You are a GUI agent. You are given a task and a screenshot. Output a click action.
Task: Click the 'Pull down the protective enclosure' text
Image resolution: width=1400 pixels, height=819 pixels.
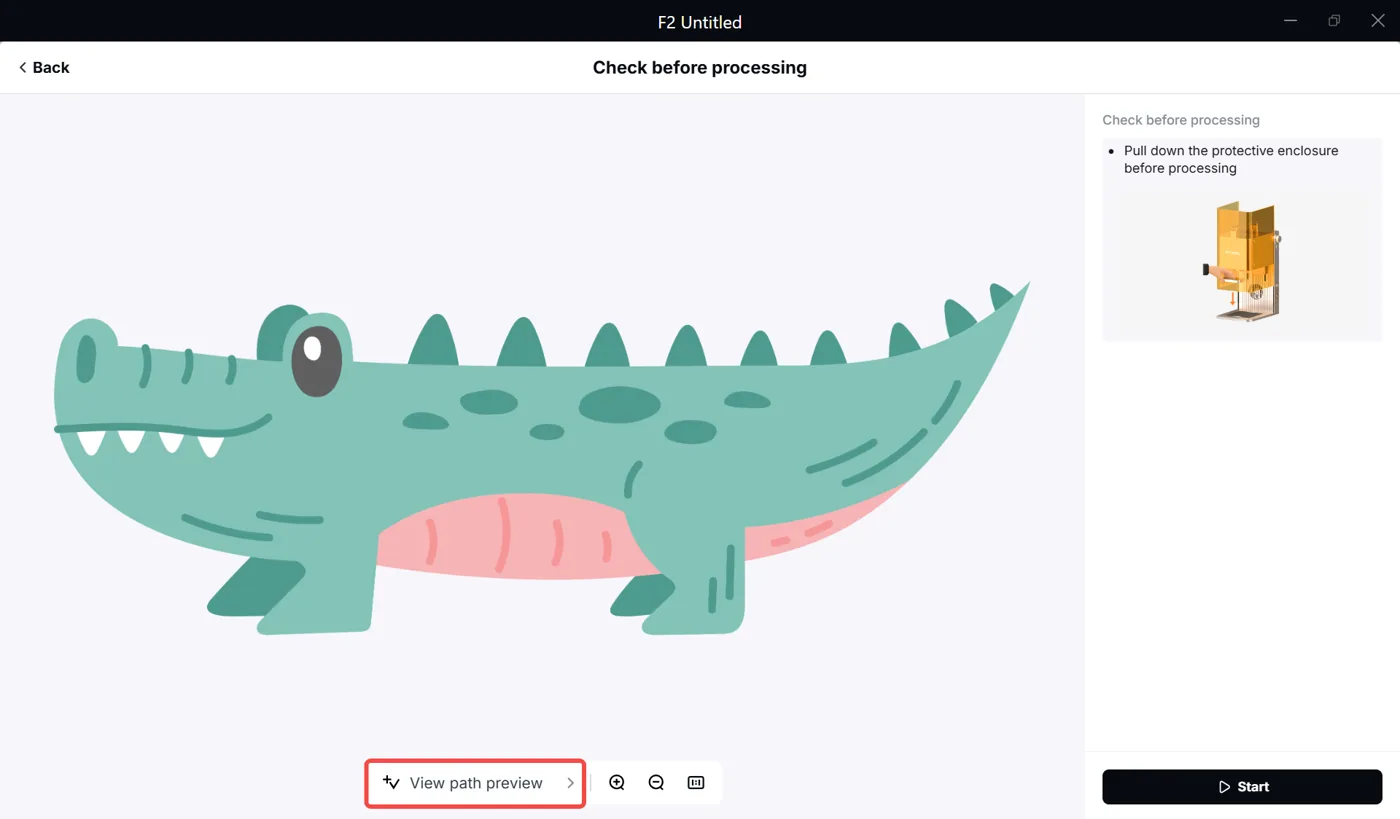pyautogui.click(x=1231, y=159)
